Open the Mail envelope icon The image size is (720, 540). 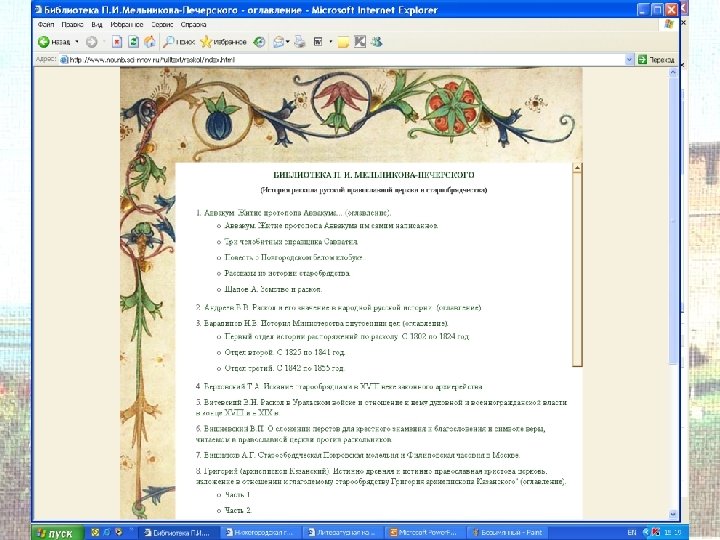point(278,42)
